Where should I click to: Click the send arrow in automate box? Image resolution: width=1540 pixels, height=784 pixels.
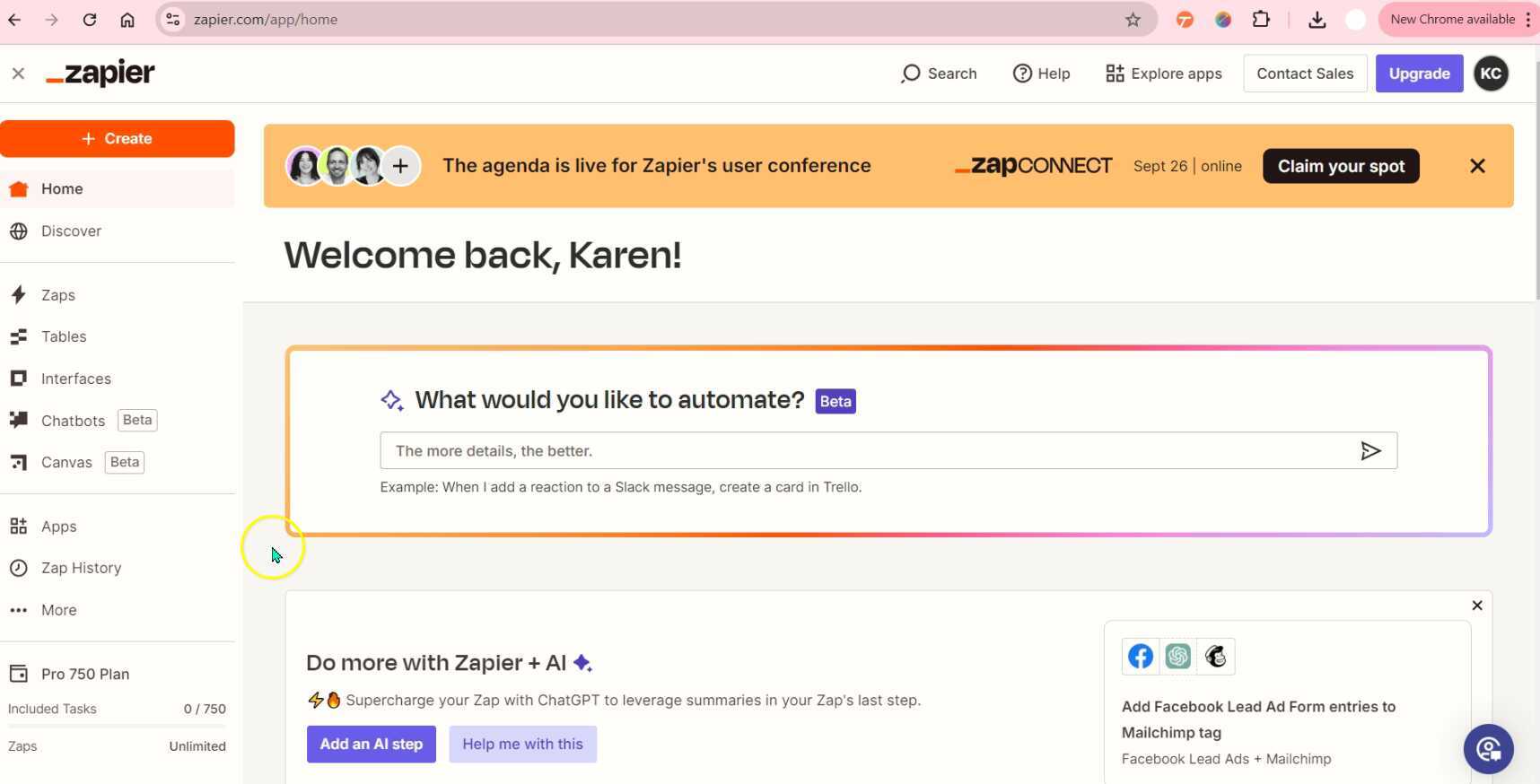click(x=1369, y=451)
